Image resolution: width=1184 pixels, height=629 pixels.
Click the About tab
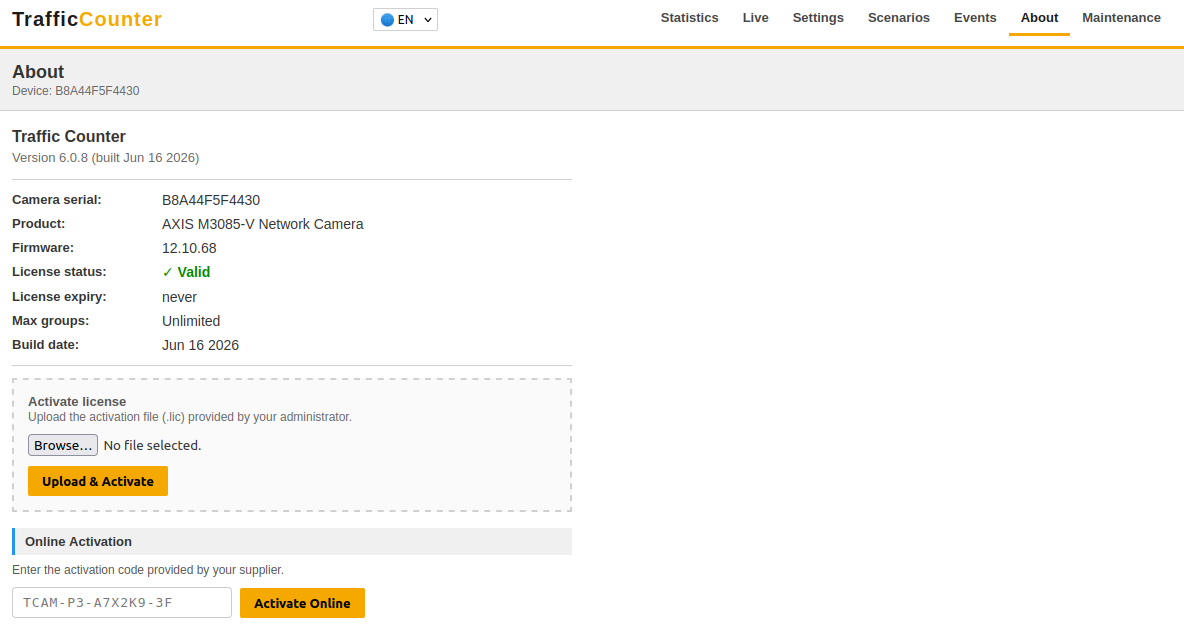(x=1039, y=18)
